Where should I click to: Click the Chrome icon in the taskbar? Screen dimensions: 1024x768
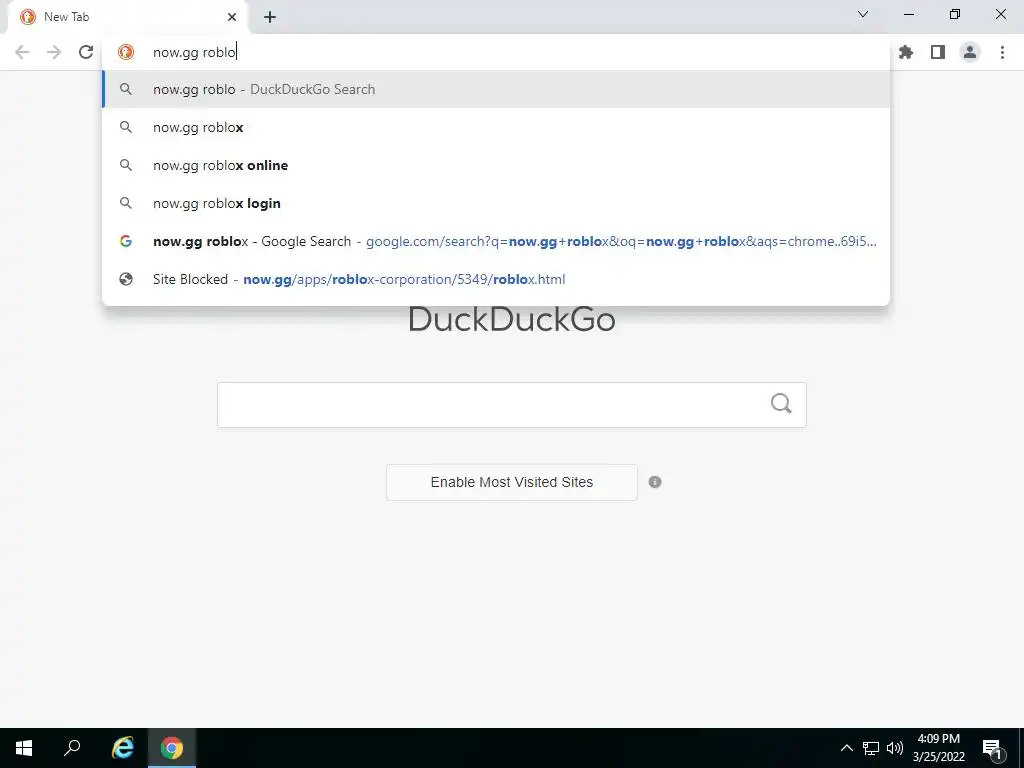(172, 748)
